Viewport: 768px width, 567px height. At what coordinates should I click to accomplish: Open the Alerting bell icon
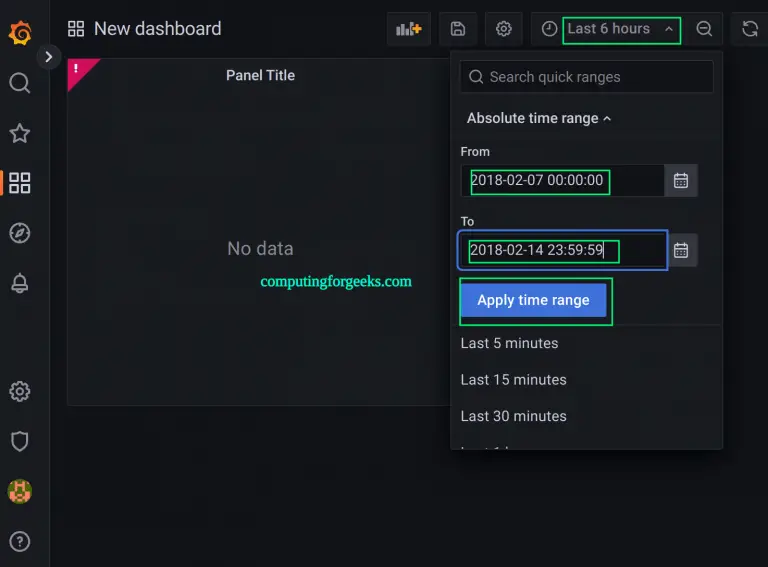[x=20, y=283]
